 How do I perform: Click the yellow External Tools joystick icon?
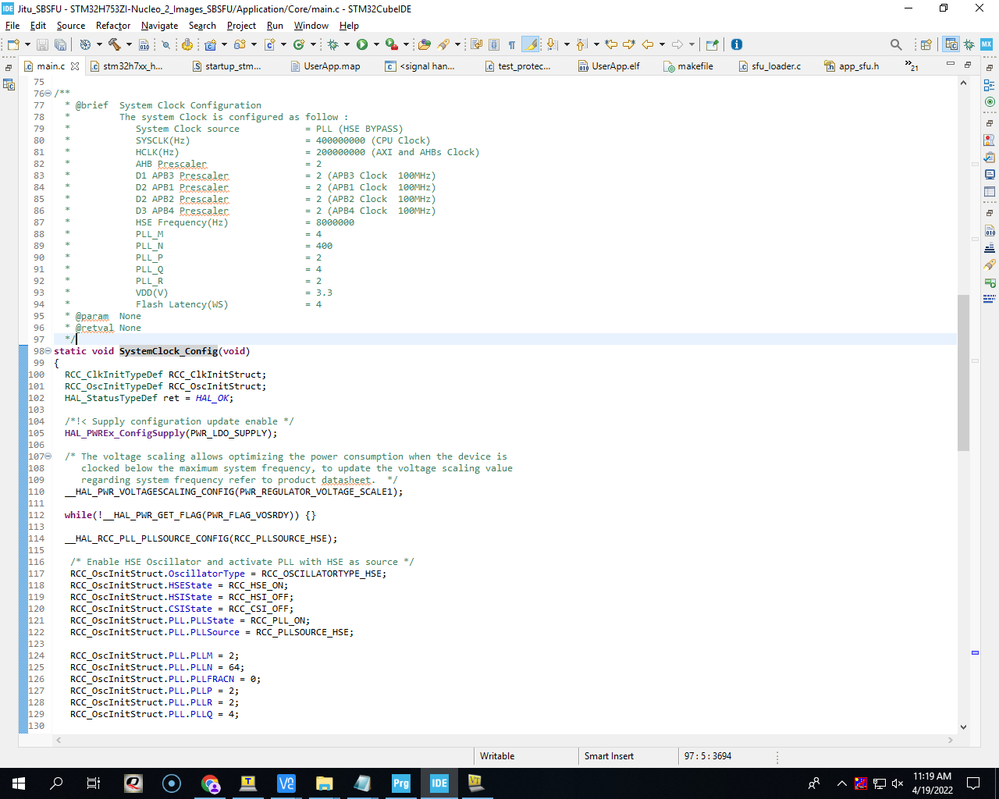pos(187,45)
